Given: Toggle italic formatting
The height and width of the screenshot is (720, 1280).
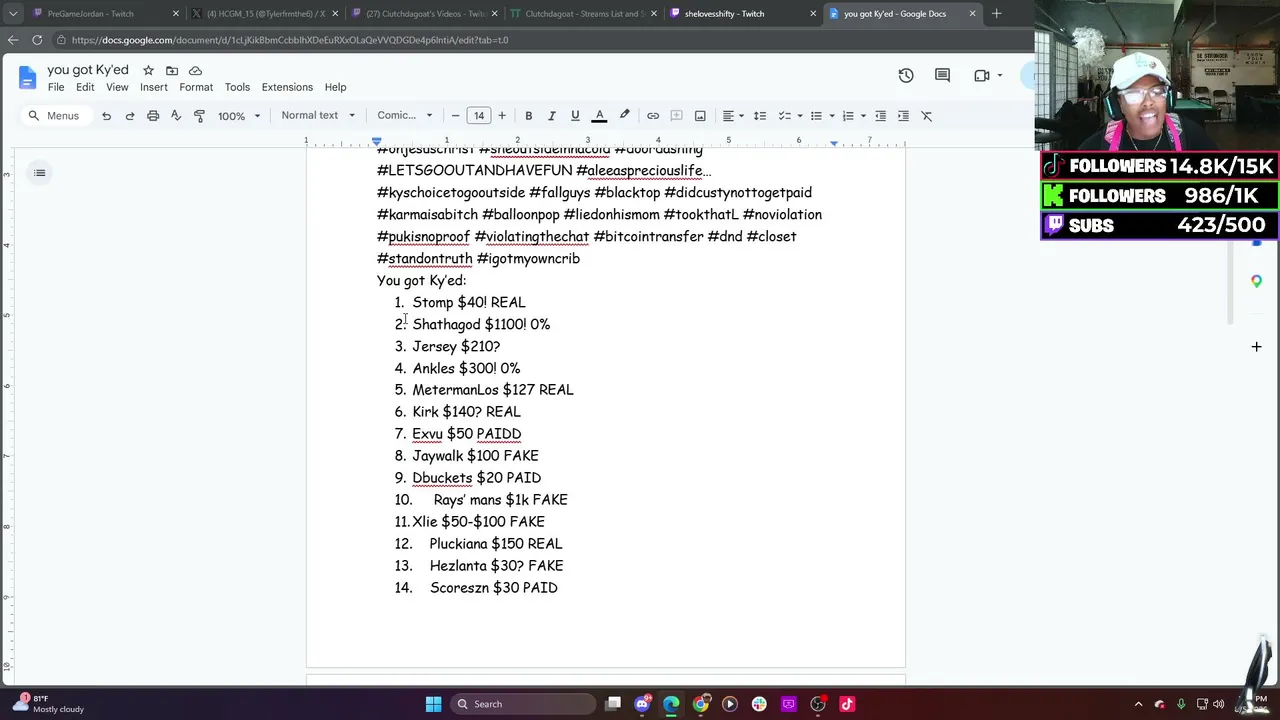Looking at the screenshot, I should pos(552,116).
